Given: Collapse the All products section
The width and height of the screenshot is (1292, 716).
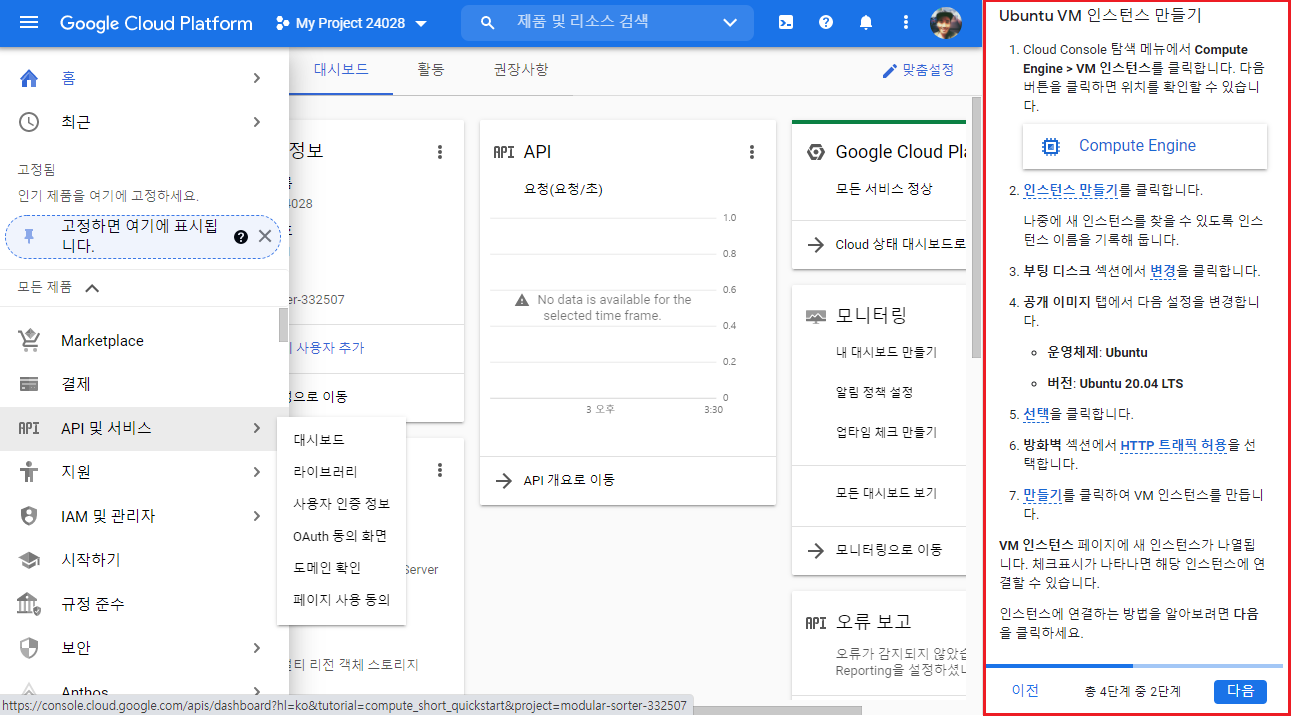Looking at the screenshot, I should pos(92,288).
